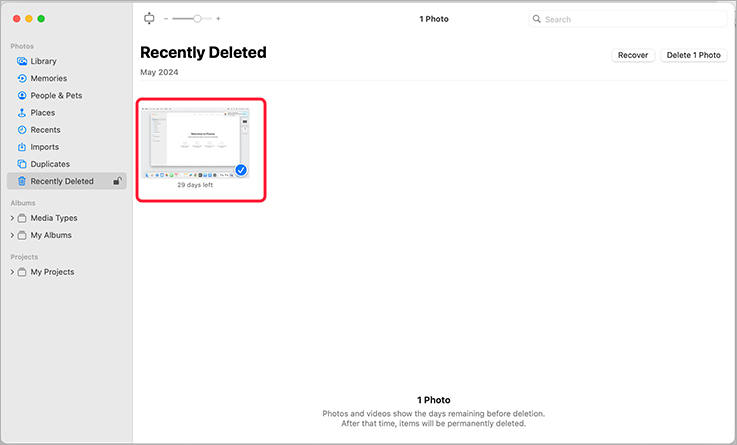The image size is (737, 445).
Task: Click the Delete 1 Photo button
Action: tap(693, 55)
